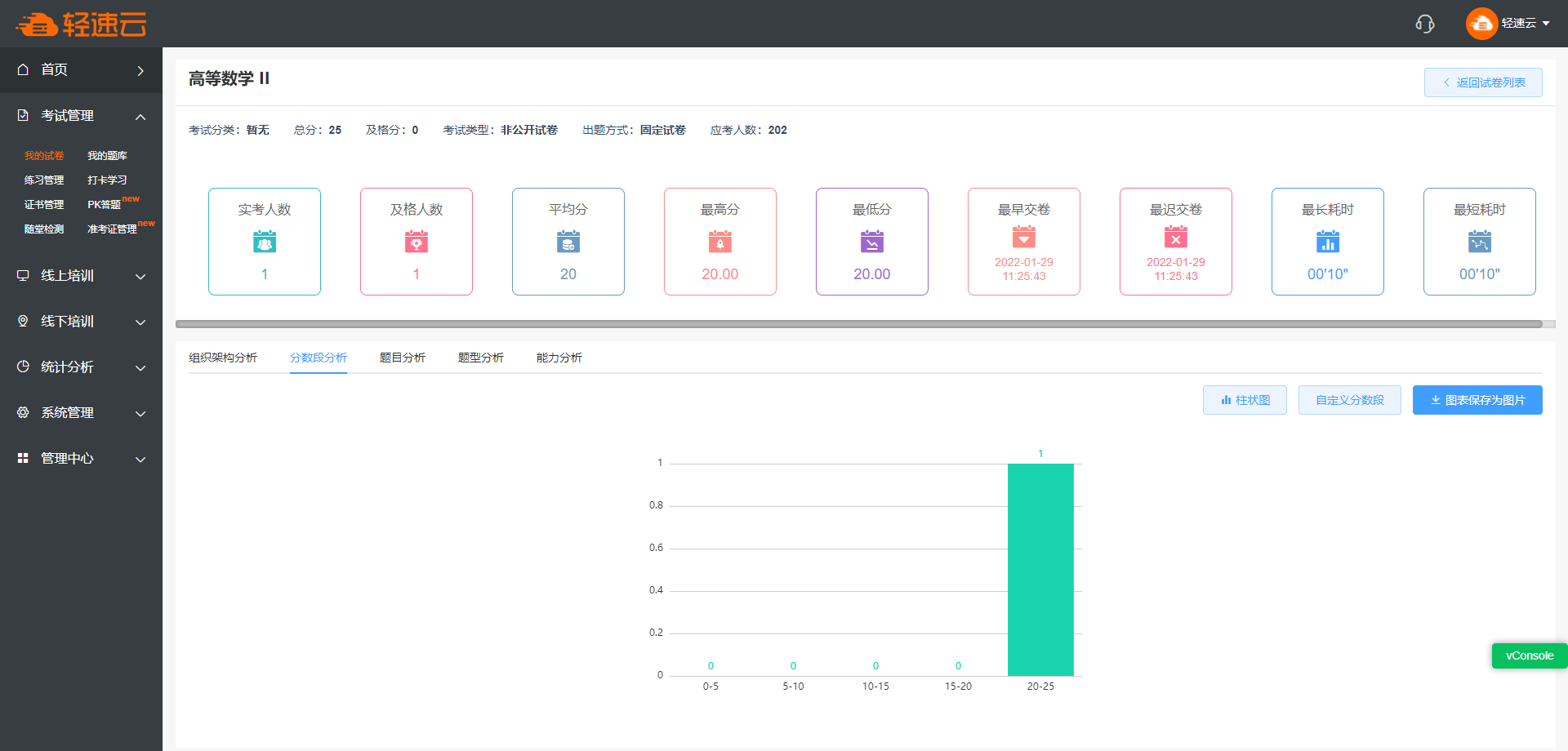1568x751 pixels.
Task: Click the 最长耗时 bar chart icon
Action: 1328,242
